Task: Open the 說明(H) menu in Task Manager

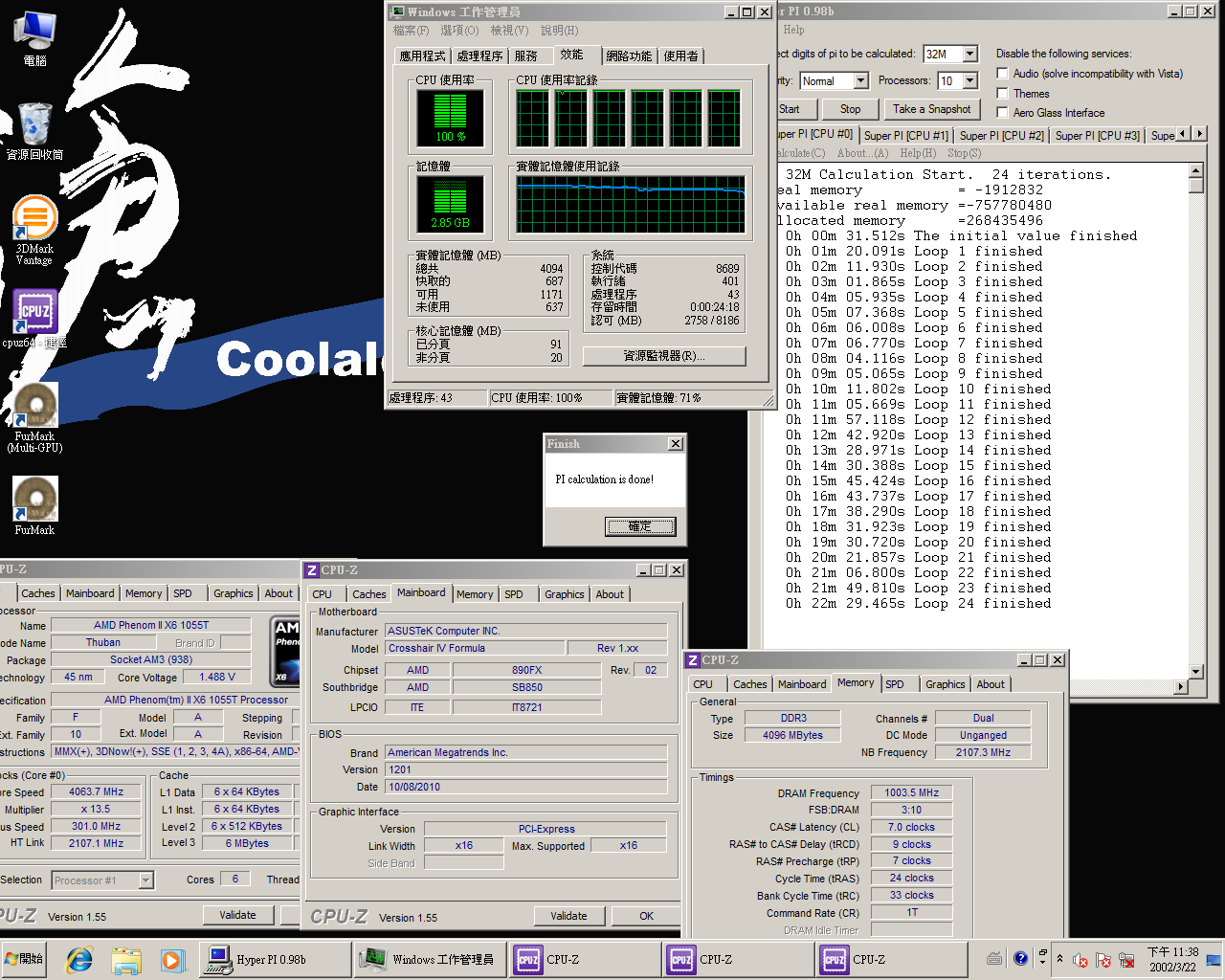Action: [x=559, y=31]
